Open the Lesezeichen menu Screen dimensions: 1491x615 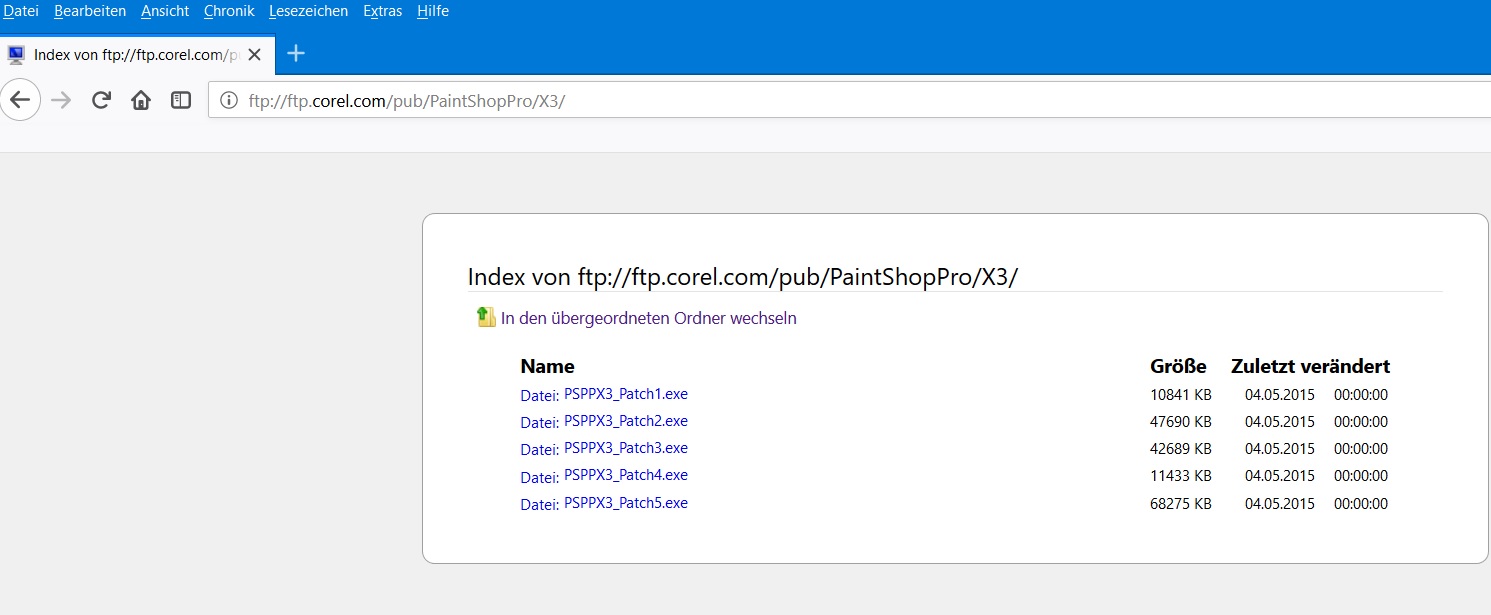[x=309, y=11]
